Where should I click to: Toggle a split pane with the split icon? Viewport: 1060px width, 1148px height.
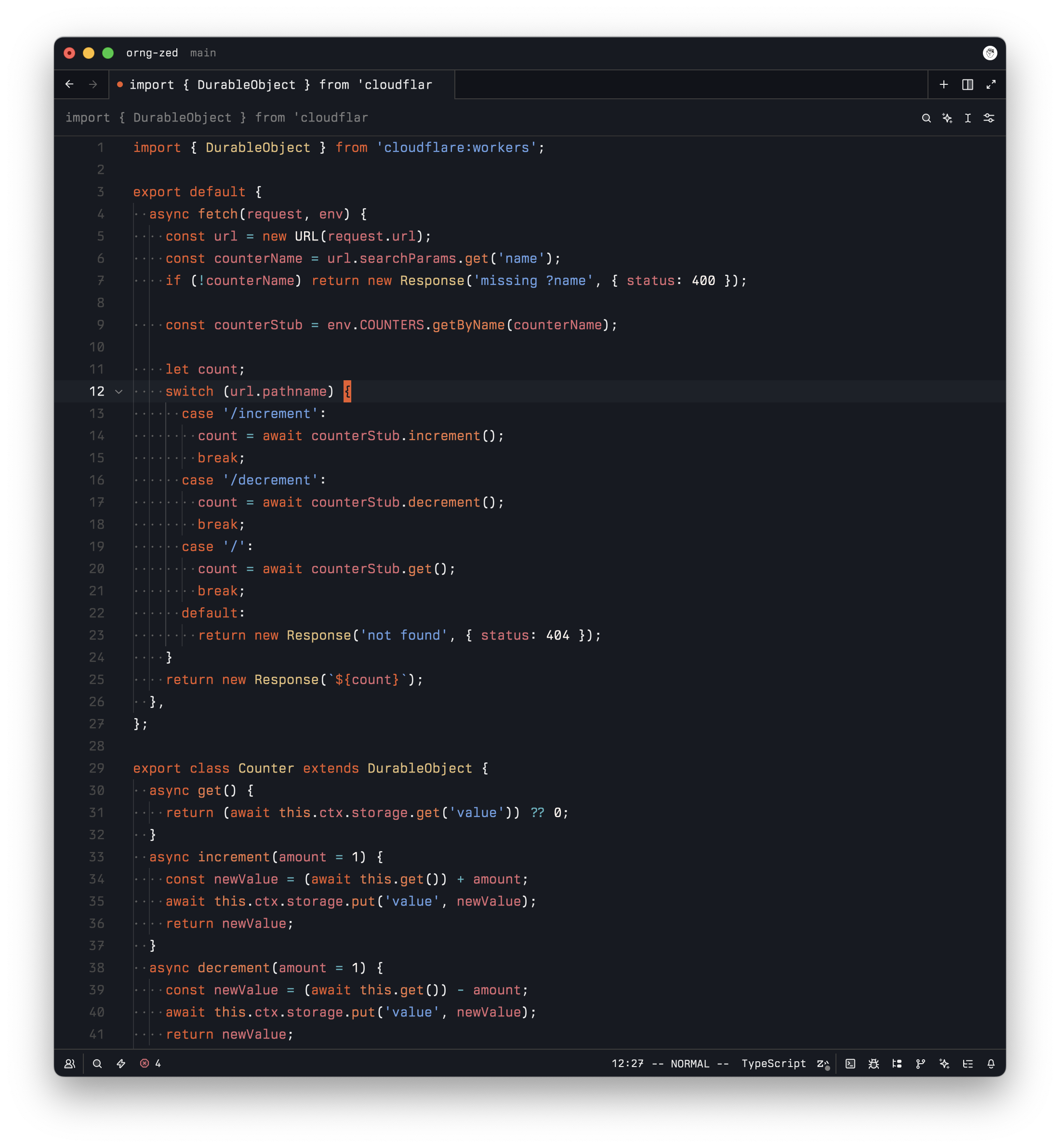pos(967,84)
